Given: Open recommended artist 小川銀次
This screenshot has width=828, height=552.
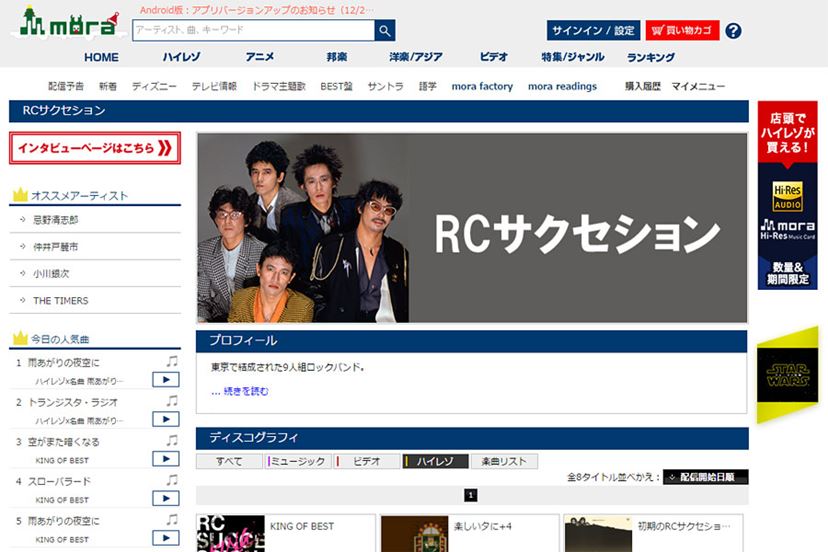Looking at the screenshot, I should click(x=51, y=274).
